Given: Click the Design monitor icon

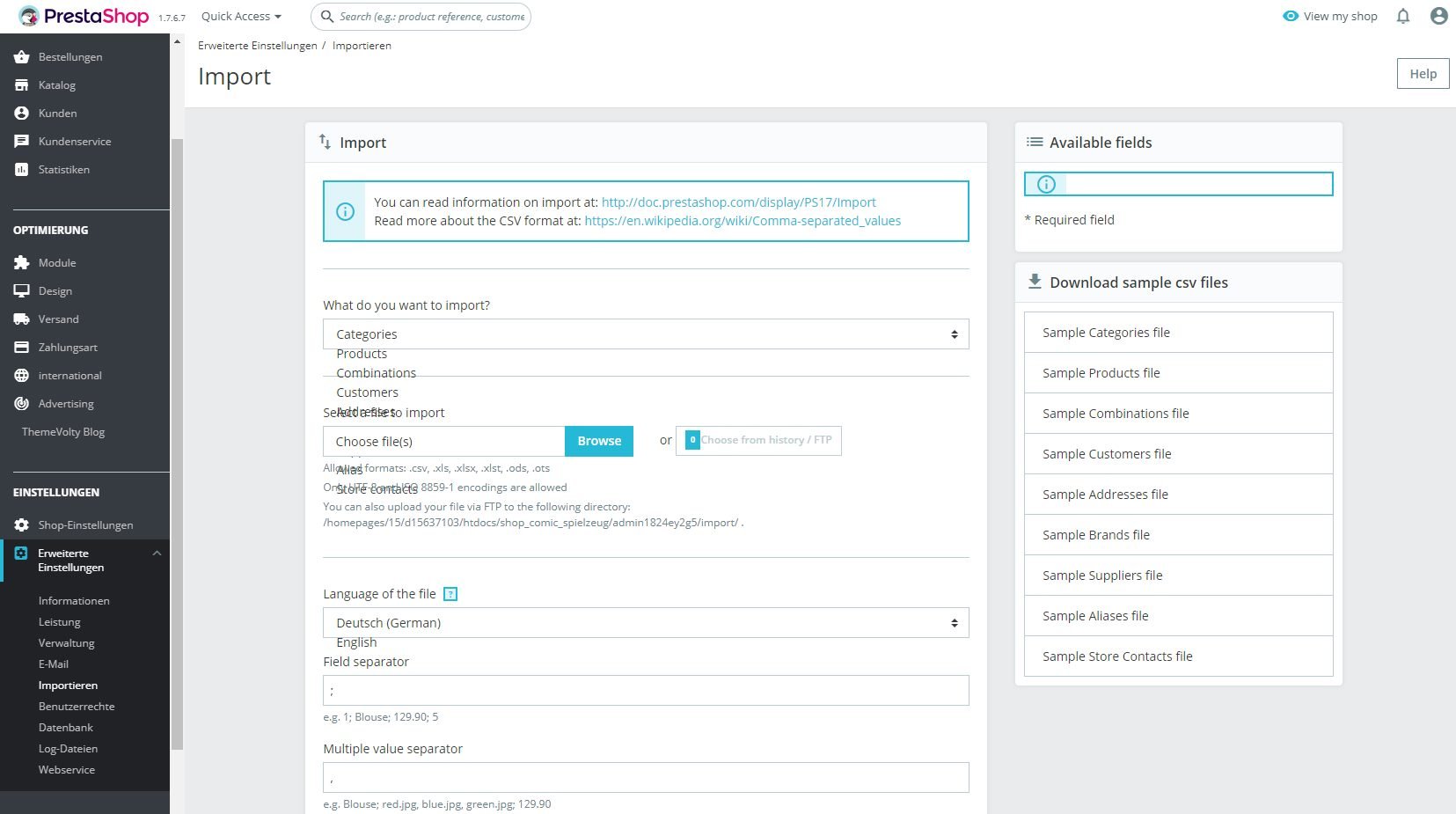Looking at the screenshot, I should (x=22, y=291).
